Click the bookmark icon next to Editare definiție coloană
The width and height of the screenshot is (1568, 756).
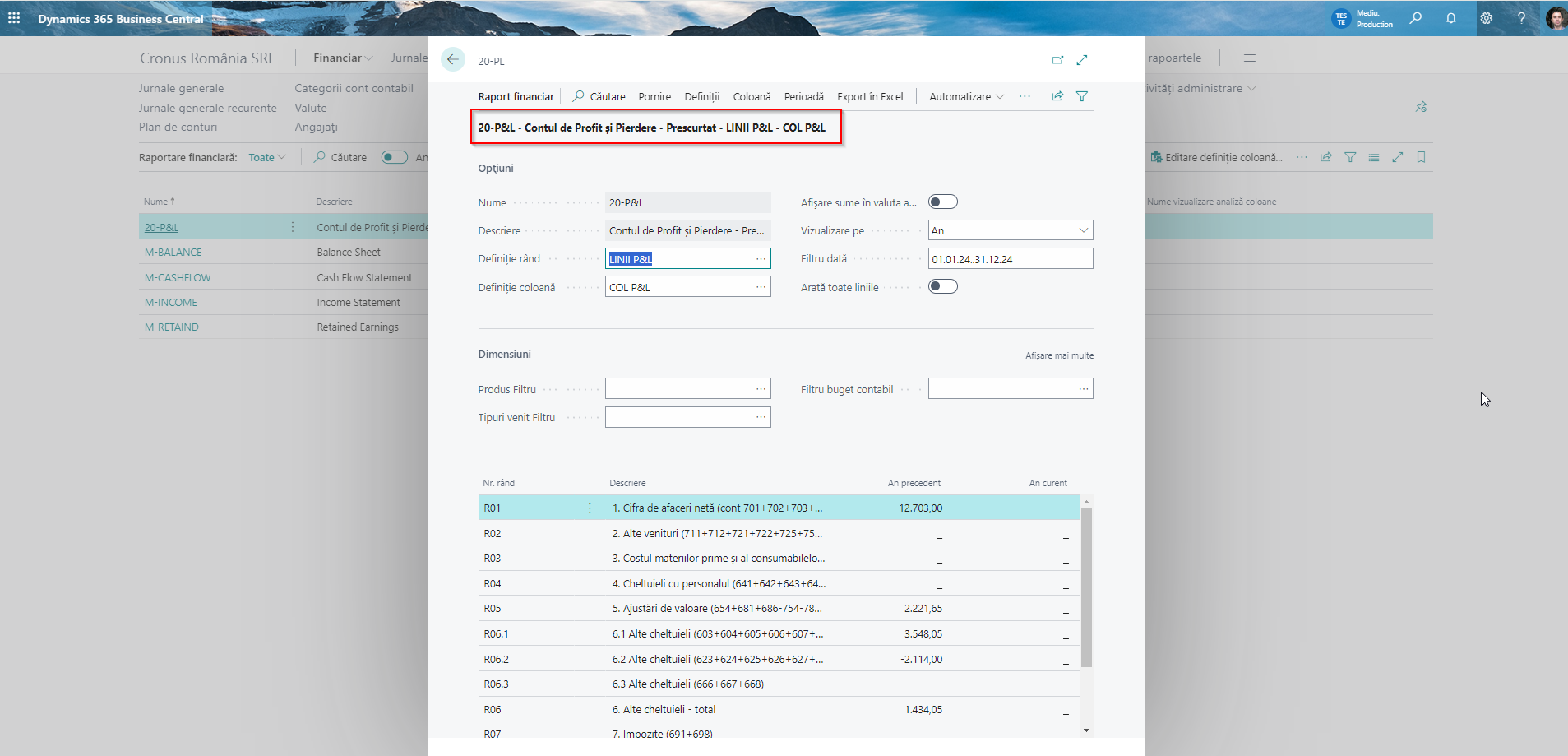coord(1422,156)
